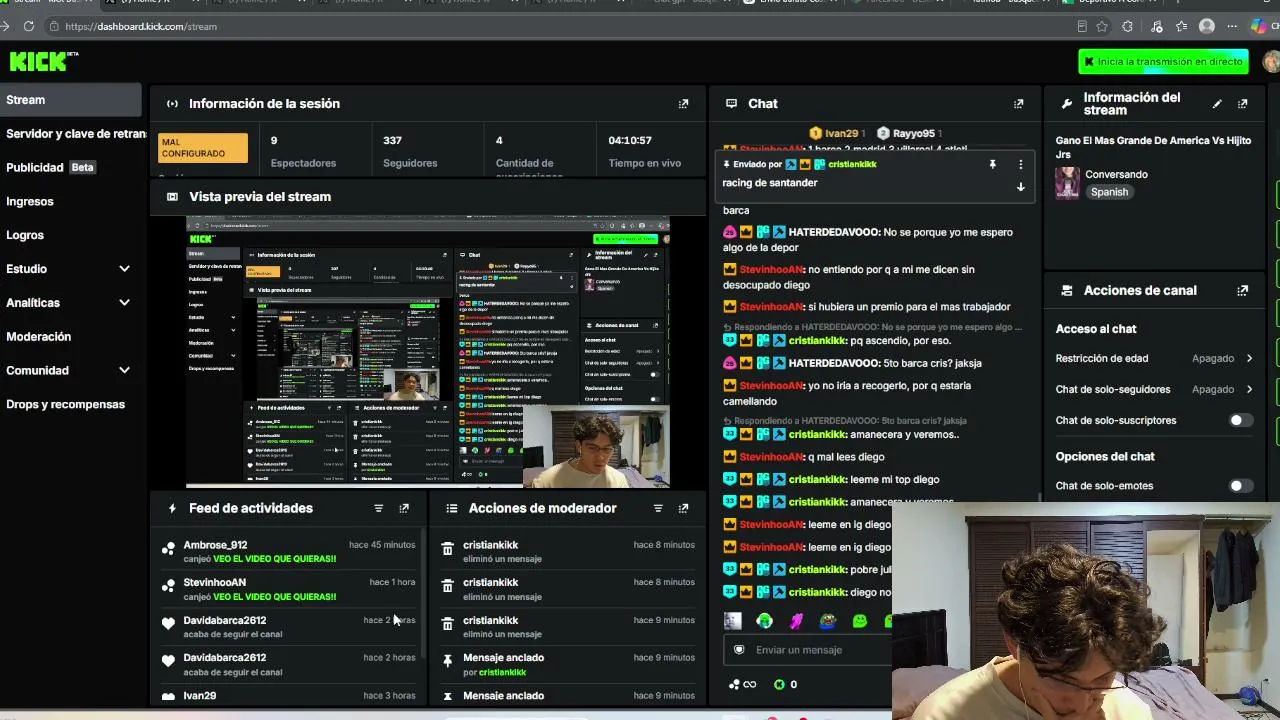Image resolution: width=1280 pixels, height=720 pixels.
Task: Click the Ivan29 leaderboard badge in chat
Action: (835, 133)
